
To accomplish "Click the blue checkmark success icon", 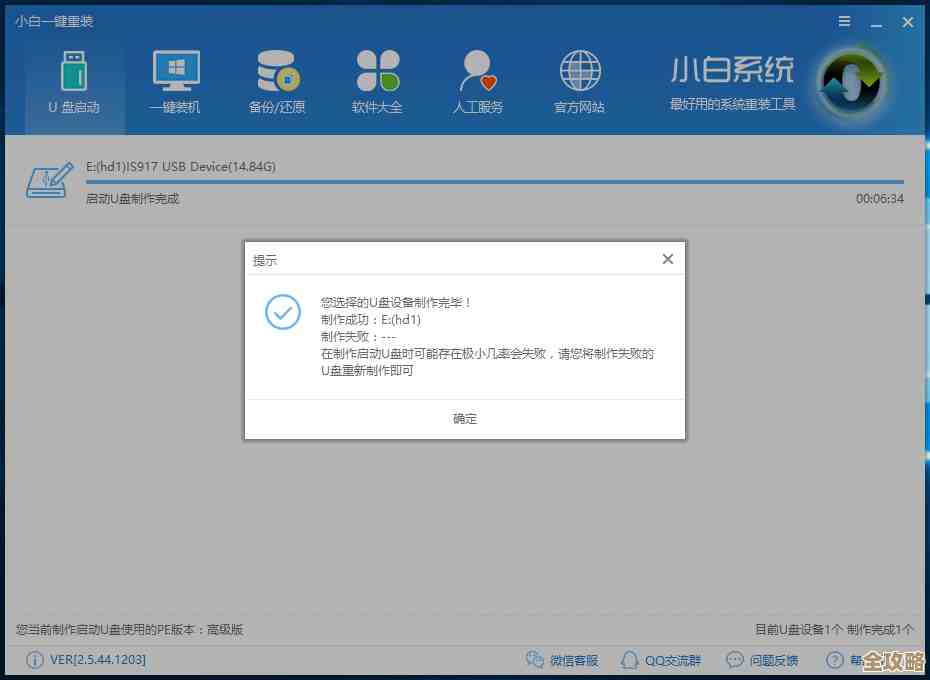I will (283, 313).
